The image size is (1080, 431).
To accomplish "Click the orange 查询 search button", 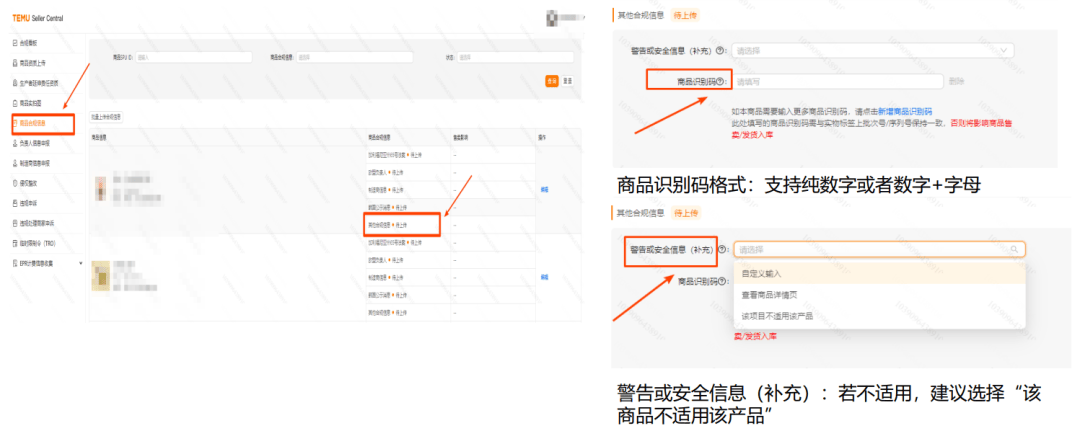I will [x=552, y=81].
